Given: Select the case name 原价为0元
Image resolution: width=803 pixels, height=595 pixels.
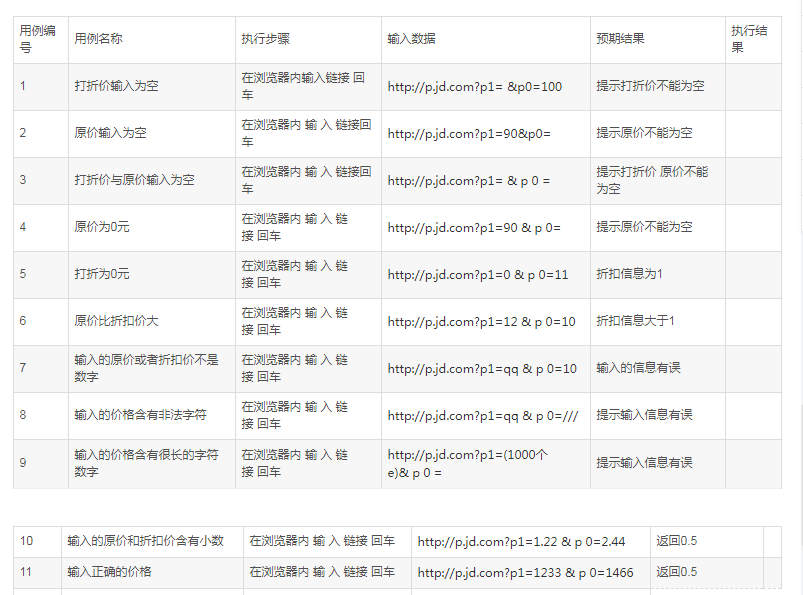Looking at the screenshot, I should tap(101, 227).
